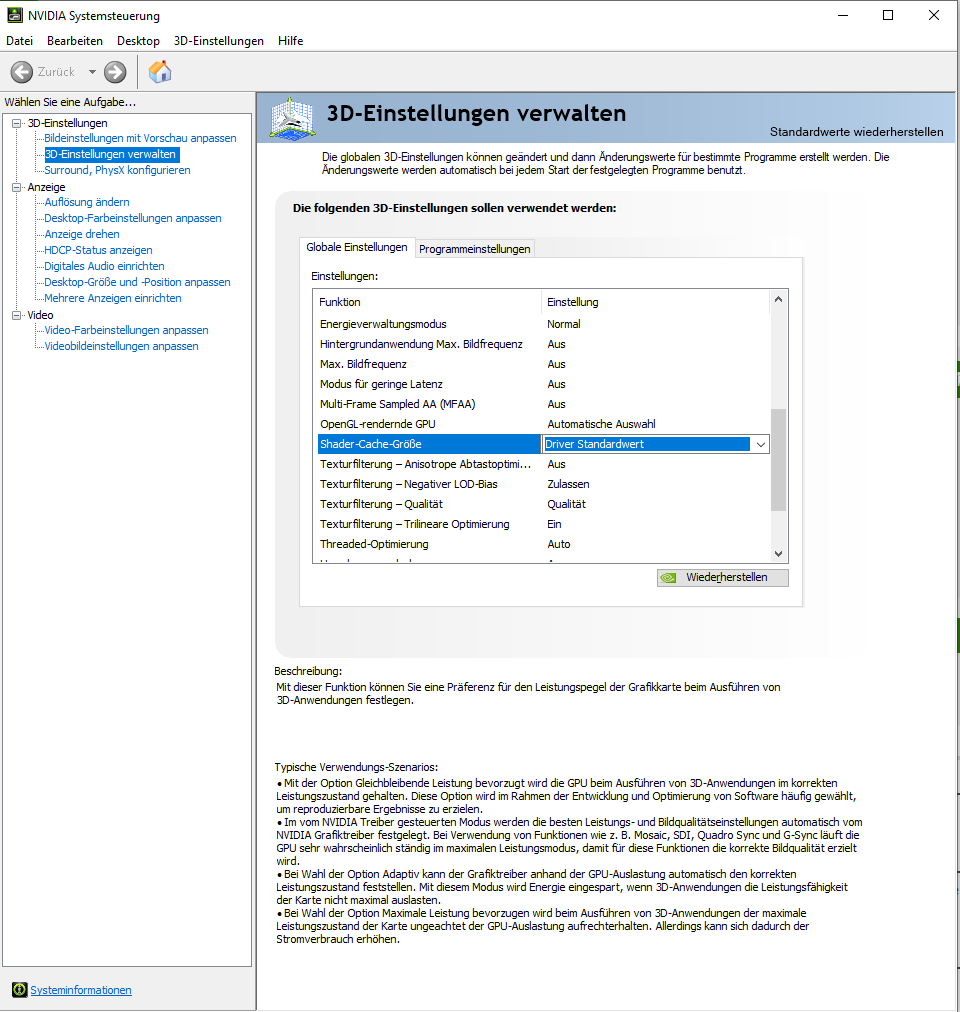The width and height of the screenshot is (960, 1012).
Task: Open Bildeinstellungen mit Vorschau anpassen
Action: point(140,138)
